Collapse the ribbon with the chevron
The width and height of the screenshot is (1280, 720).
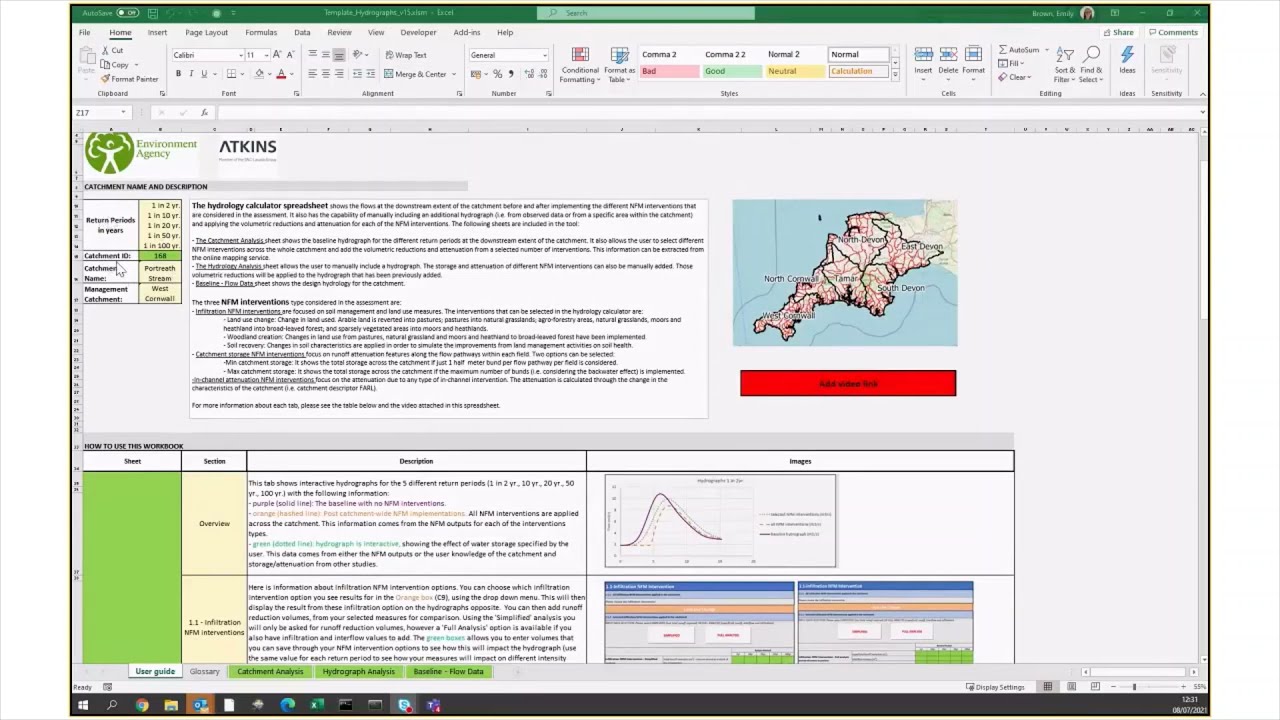pos(1202,94)
